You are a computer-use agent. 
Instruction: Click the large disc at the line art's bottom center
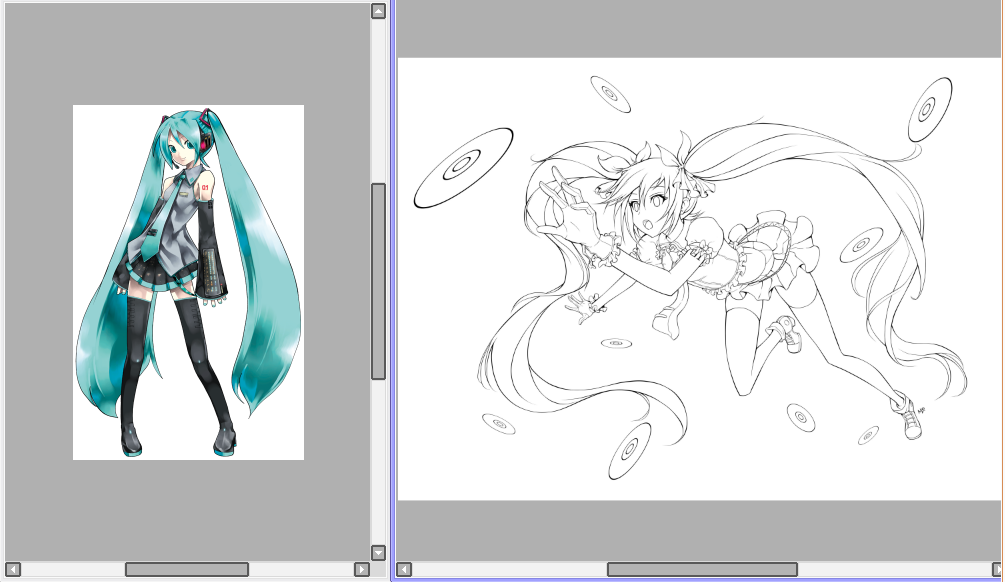tap(627, 452)
